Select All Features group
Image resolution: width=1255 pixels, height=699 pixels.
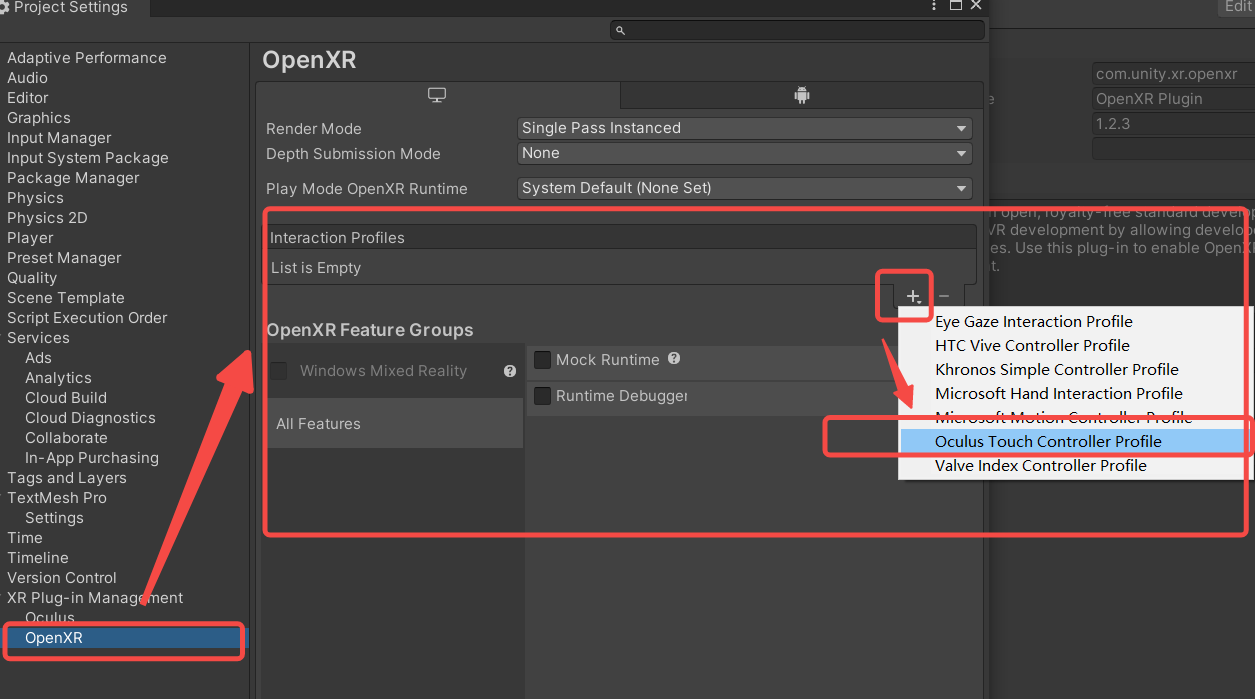pos(394,424)
